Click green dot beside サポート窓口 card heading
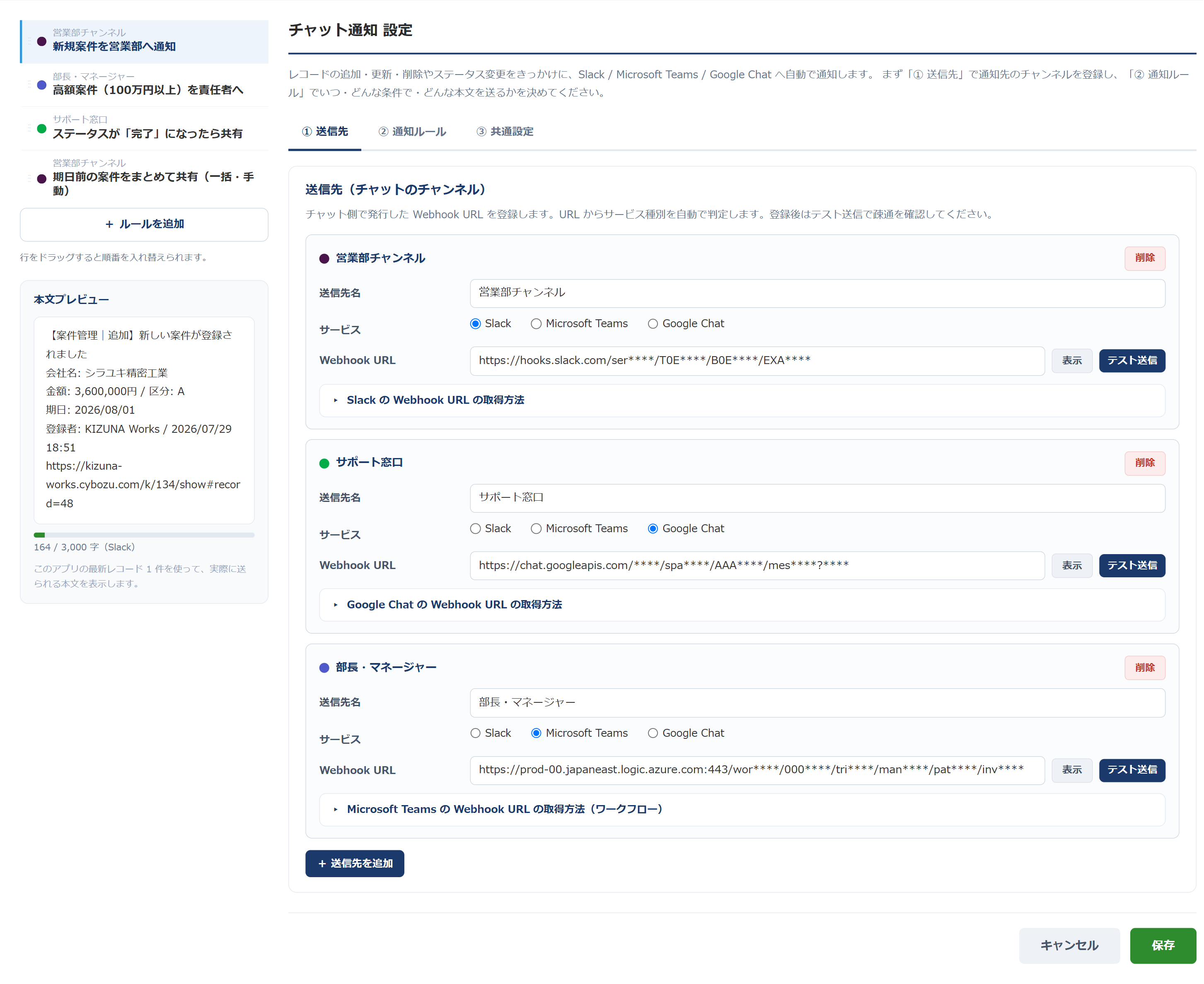The image size is (1204, 984). [324, 464]
